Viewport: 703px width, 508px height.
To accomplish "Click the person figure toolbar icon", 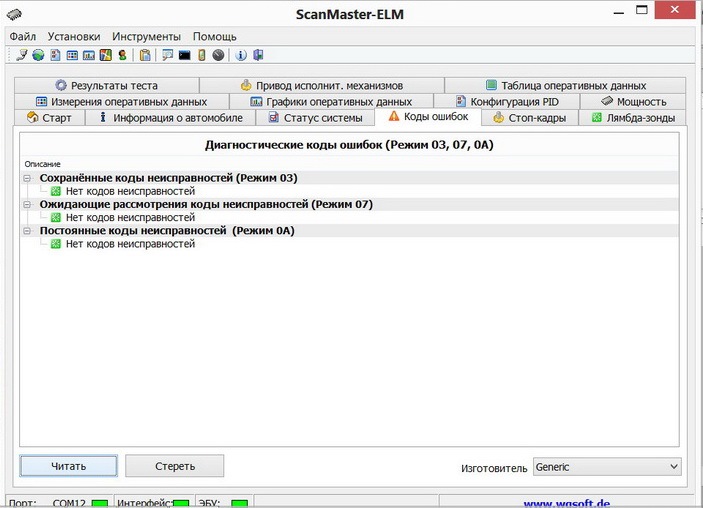I will (122, 55).
